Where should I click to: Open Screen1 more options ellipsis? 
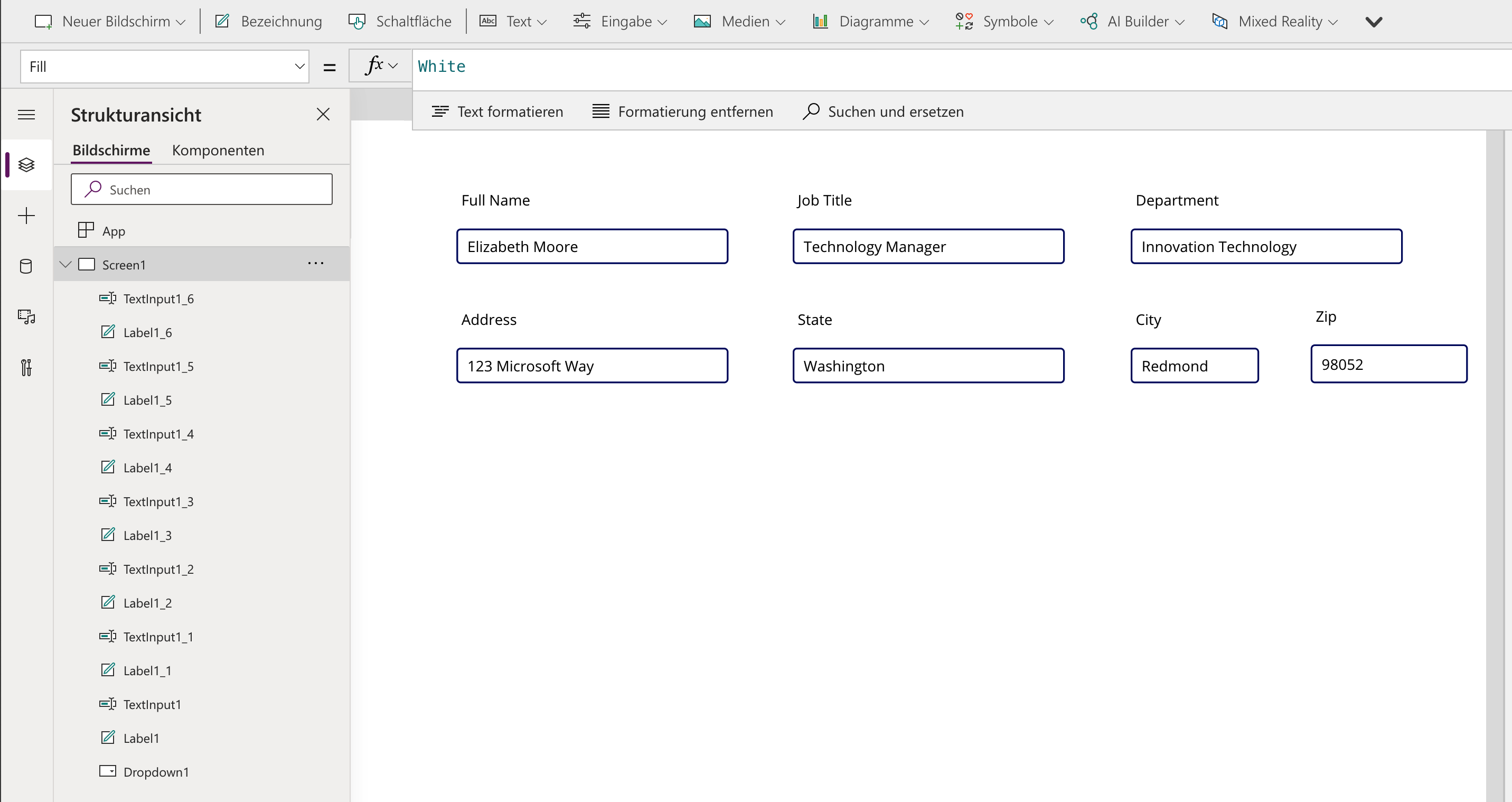[x=316, y=263]
